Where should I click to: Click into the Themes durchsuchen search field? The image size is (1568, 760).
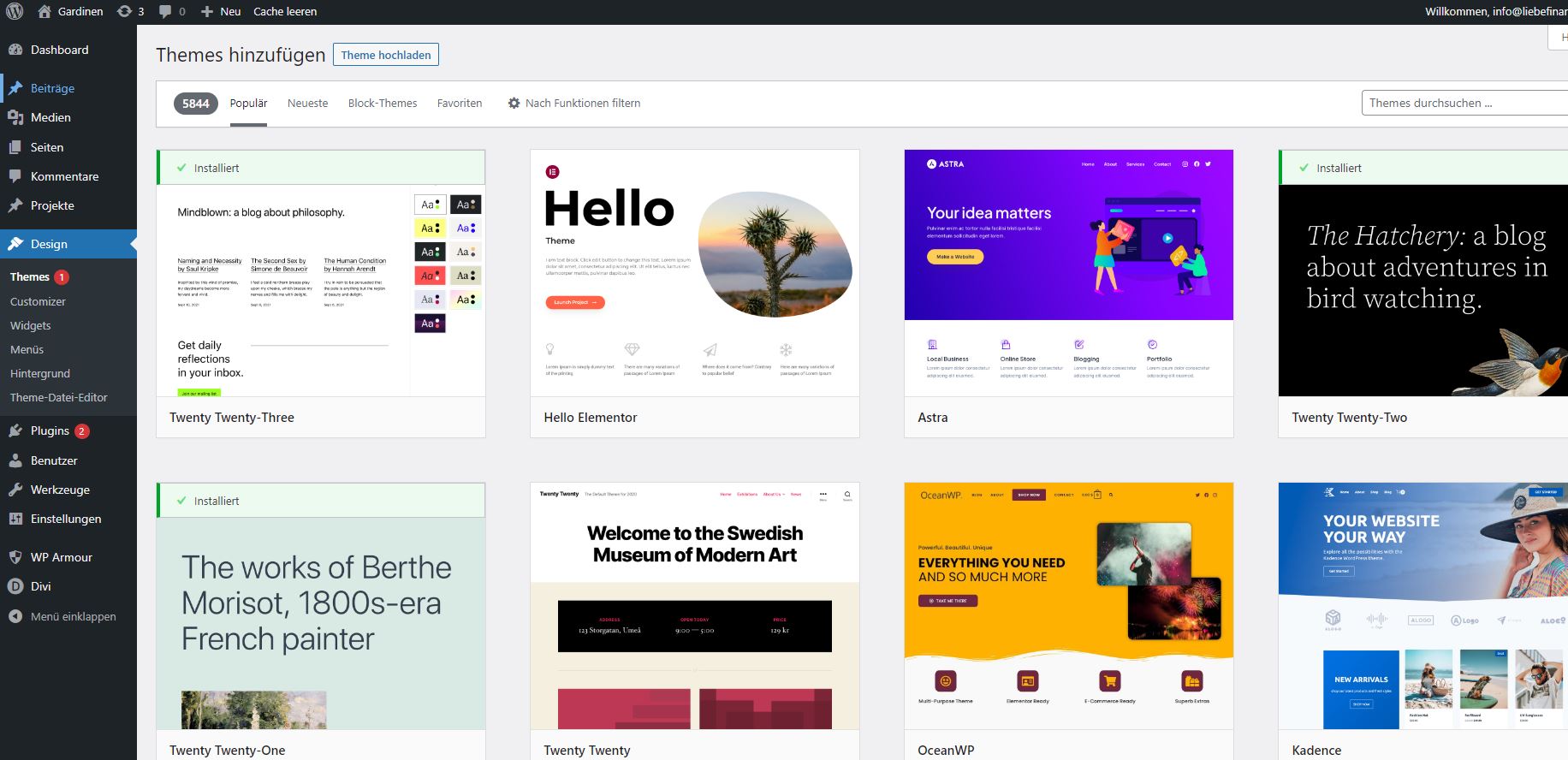(x=1464, y=103)
